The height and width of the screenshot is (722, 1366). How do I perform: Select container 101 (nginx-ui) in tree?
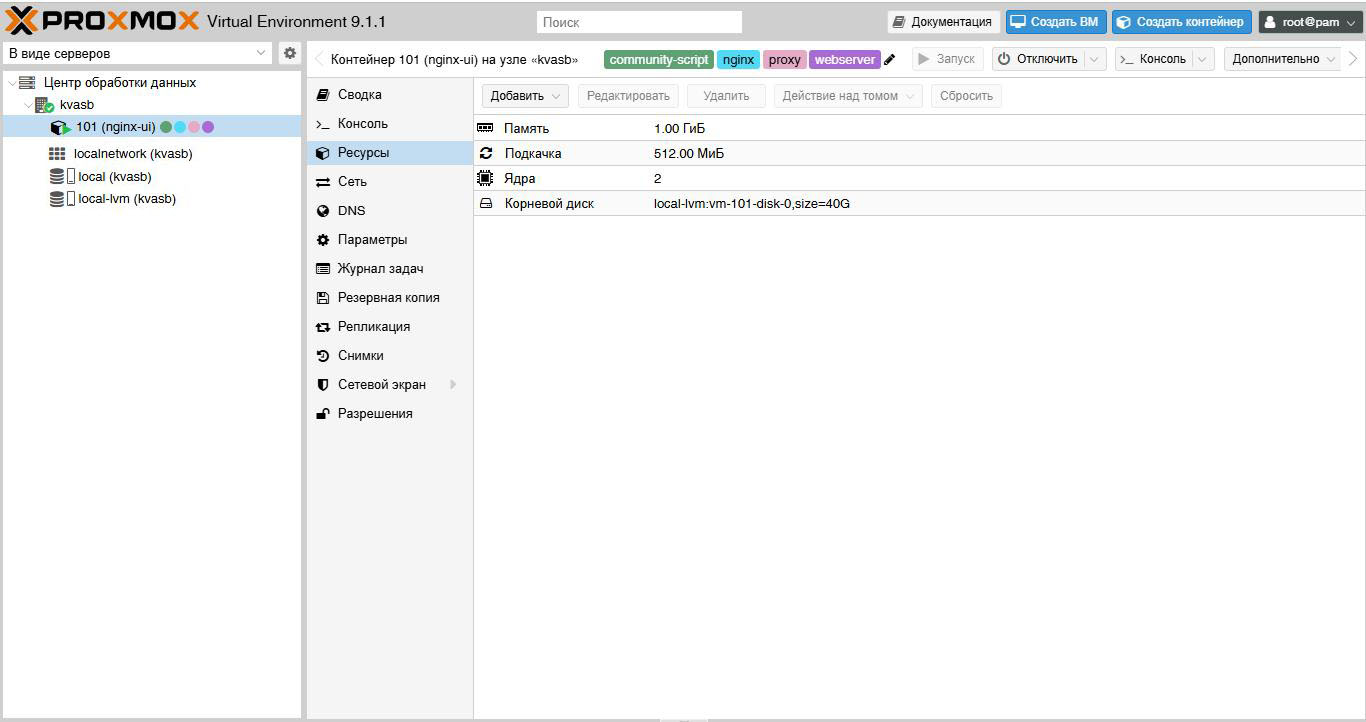(115, 127)
